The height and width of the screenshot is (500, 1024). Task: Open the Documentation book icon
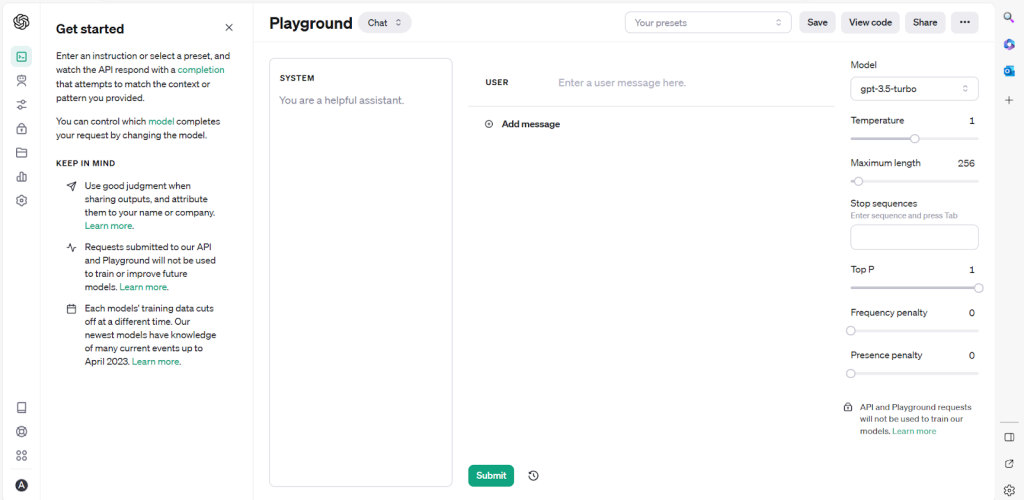click(21, 407)
